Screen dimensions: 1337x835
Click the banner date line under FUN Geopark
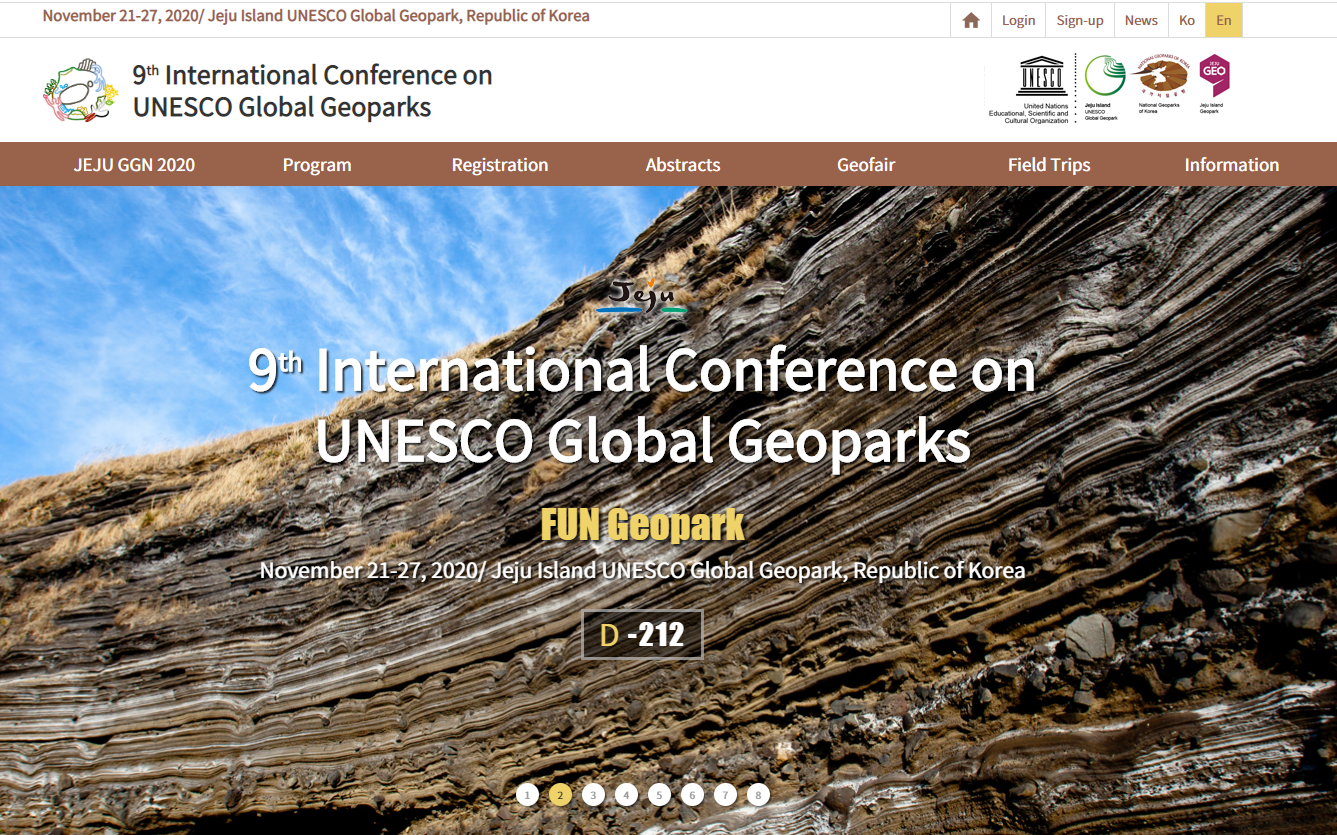pyautogui.click(x=642, y=571)
